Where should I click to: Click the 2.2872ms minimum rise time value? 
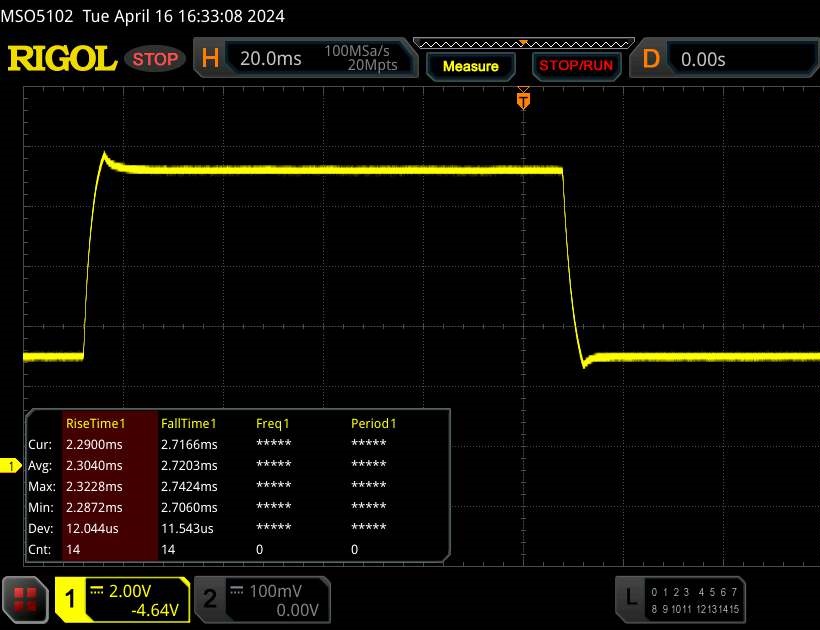click(x=94, y=507)
